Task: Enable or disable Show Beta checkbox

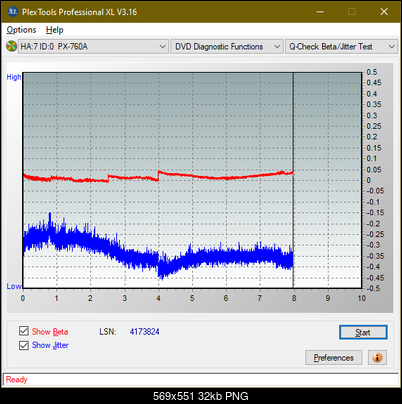Action: click(x=24, y=331)
